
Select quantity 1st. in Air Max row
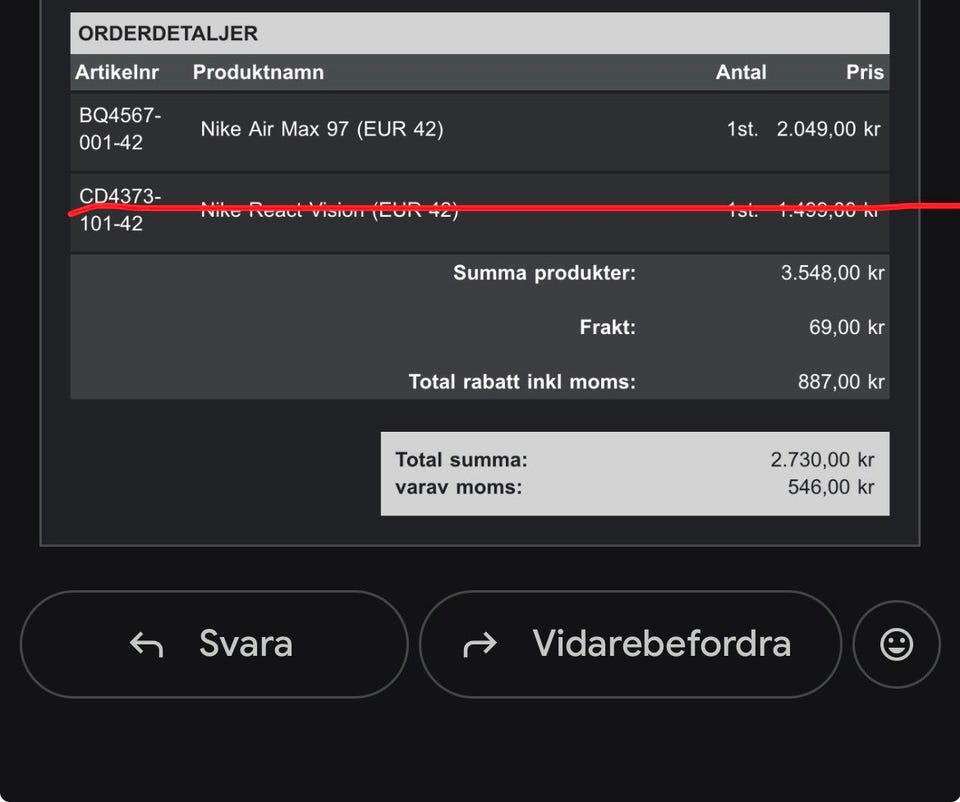pos(742,129)
